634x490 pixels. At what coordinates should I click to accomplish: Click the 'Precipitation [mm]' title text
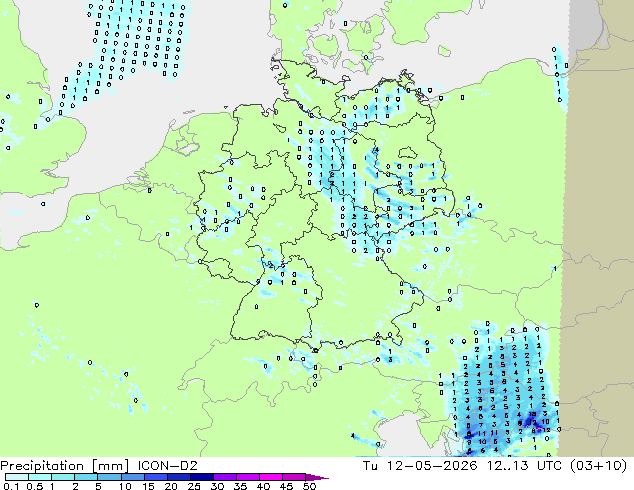[x=65, y=466]
